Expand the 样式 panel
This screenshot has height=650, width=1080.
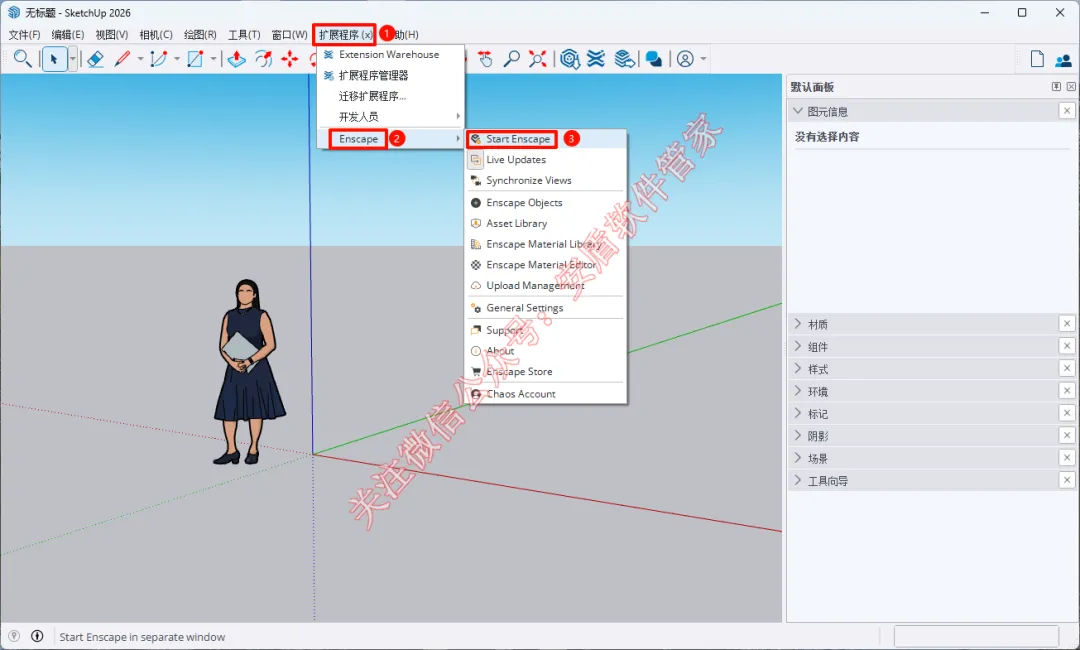pyautogui.click(x=798, y=368)
